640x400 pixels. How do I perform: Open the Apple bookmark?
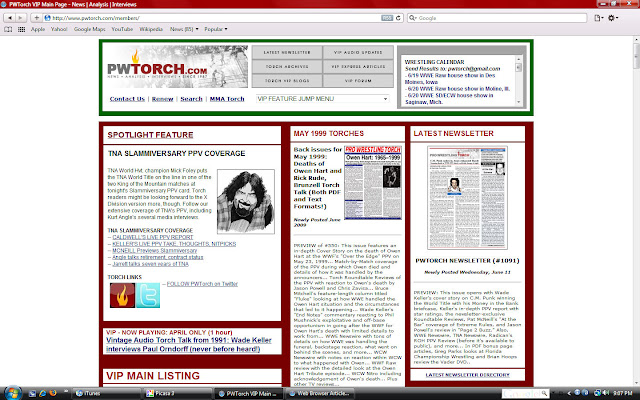[x=38, y=29]
